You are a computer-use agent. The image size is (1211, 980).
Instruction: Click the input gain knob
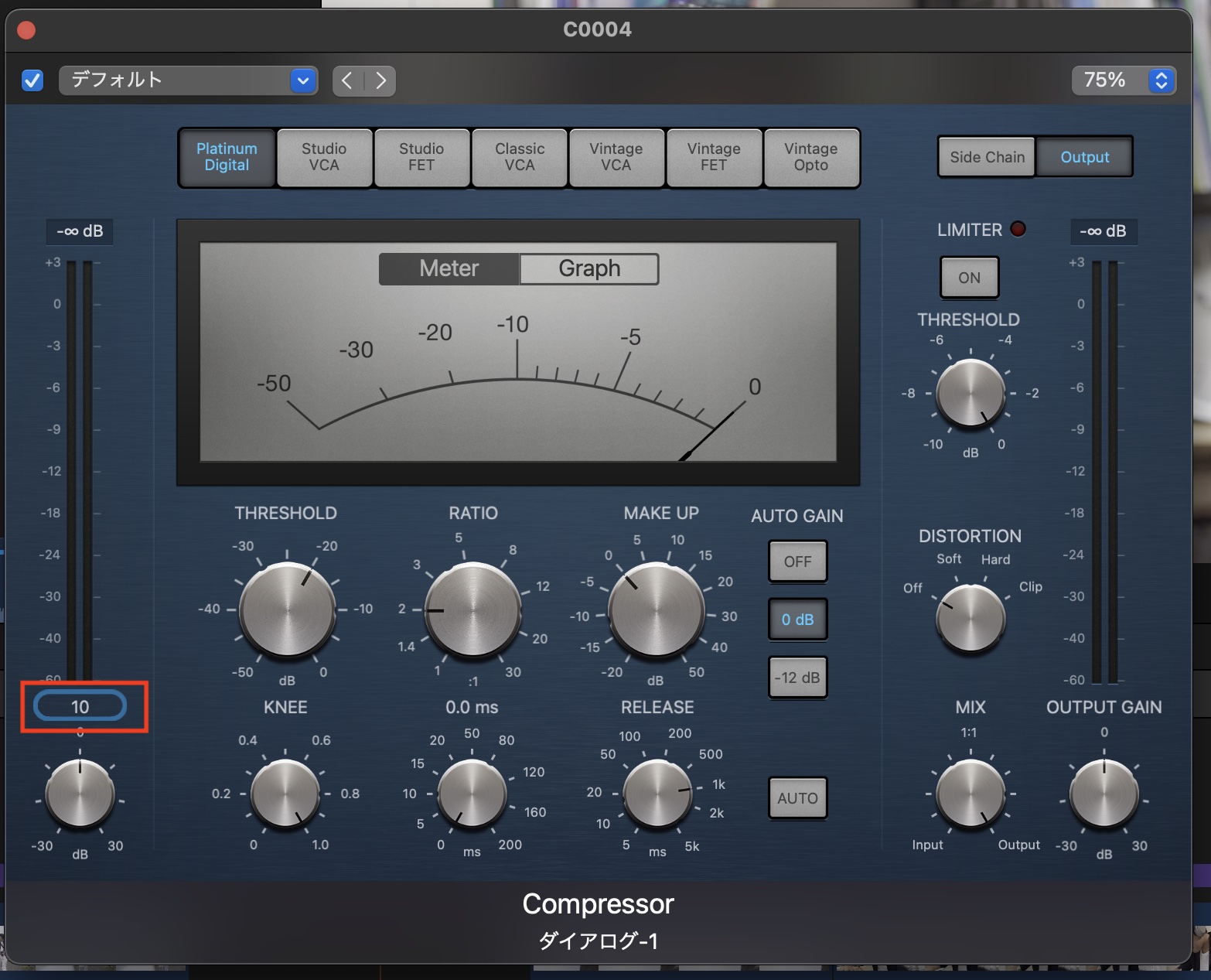pyautogui.click(x=80, y=794)
